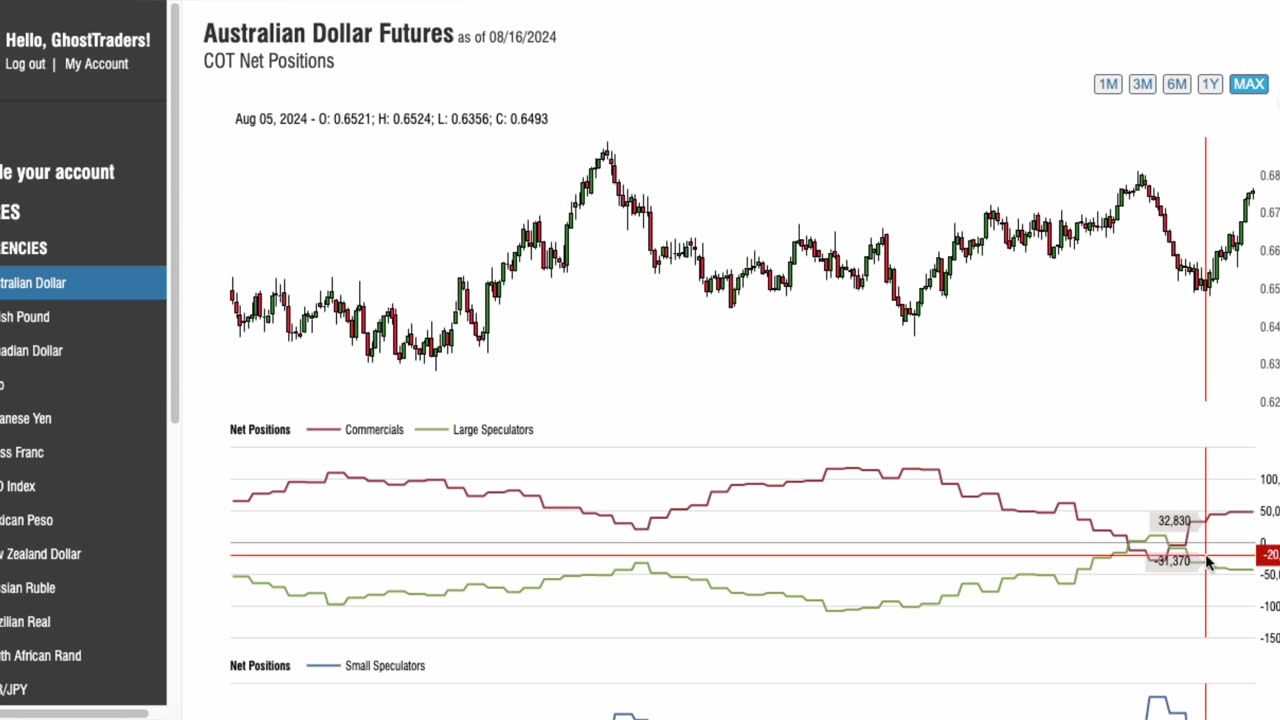Click the Aug 05, 2024 OHLC readout
The width and height of the screenshot is (1280, 720).
coord(391,119)
